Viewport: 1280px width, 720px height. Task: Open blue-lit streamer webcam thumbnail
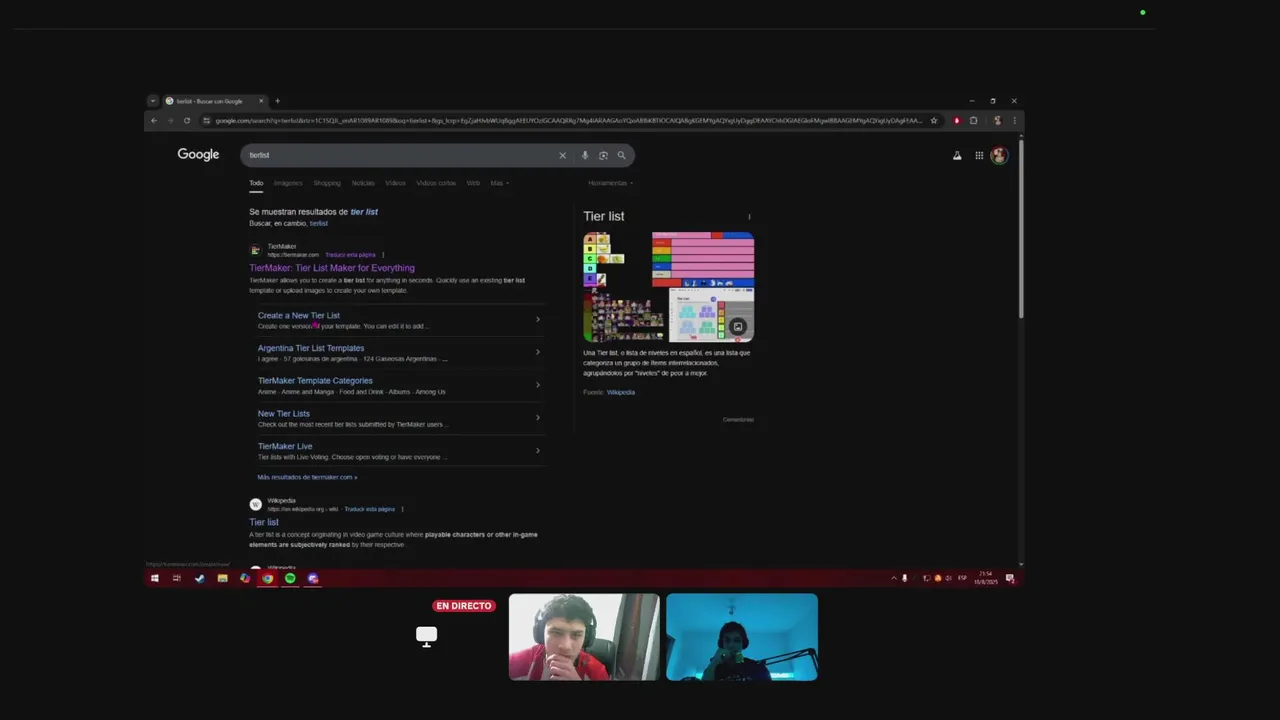(742, 637)
